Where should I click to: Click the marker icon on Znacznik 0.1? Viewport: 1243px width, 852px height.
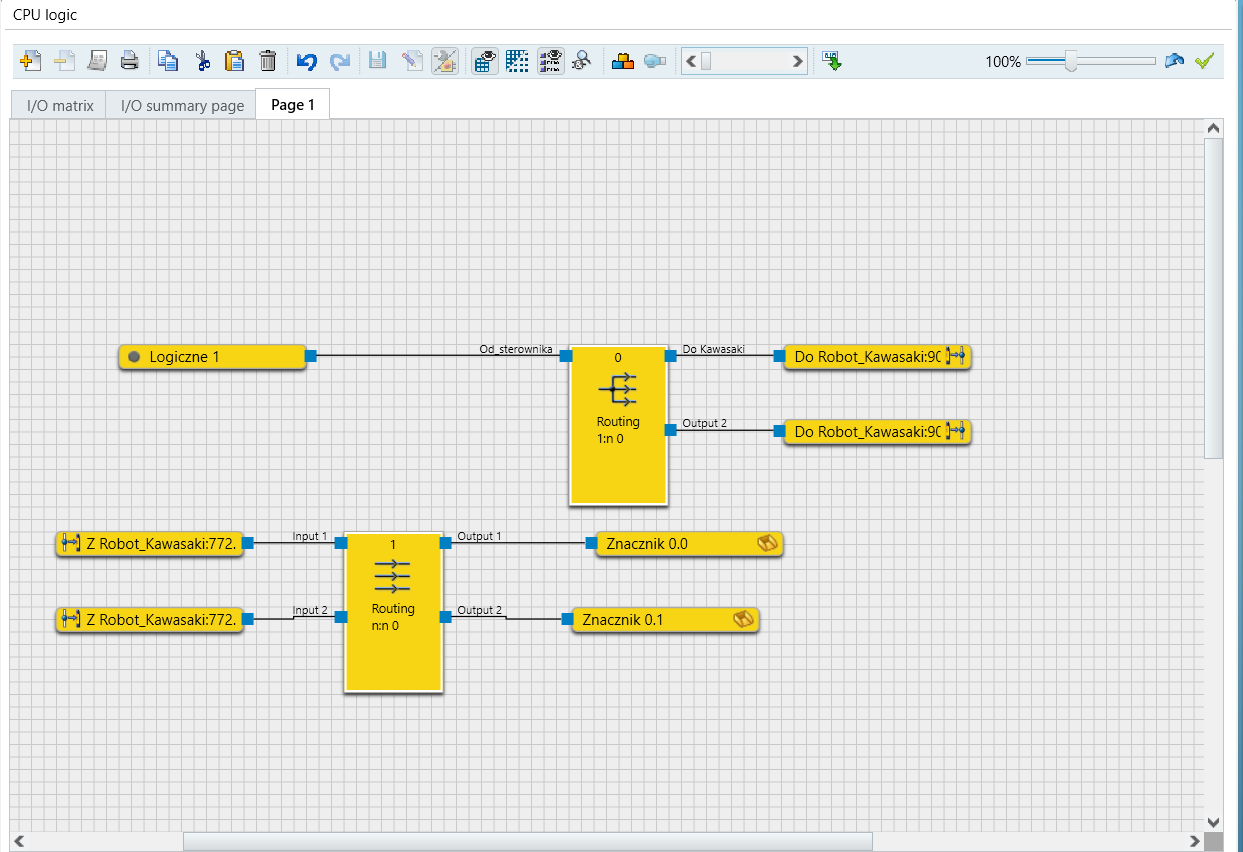[743, 620]
